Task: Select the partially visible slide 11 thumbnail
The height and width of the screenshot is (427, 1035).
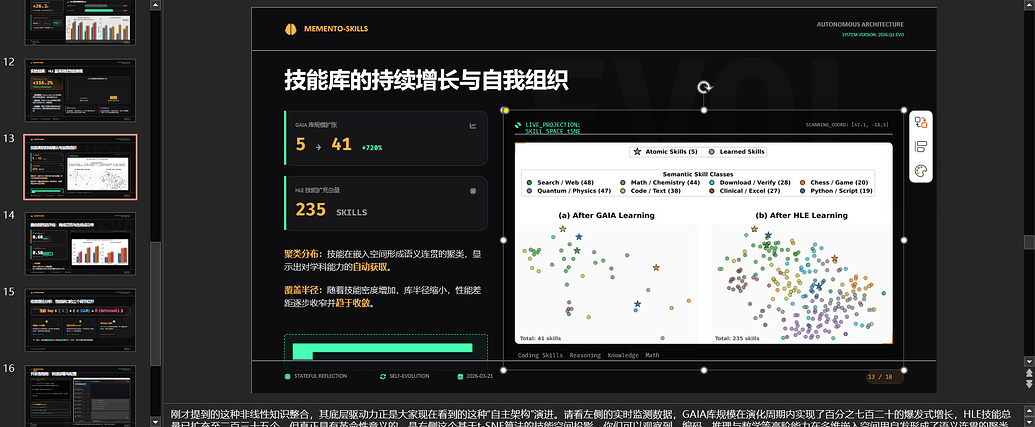Action: point(81,22)
